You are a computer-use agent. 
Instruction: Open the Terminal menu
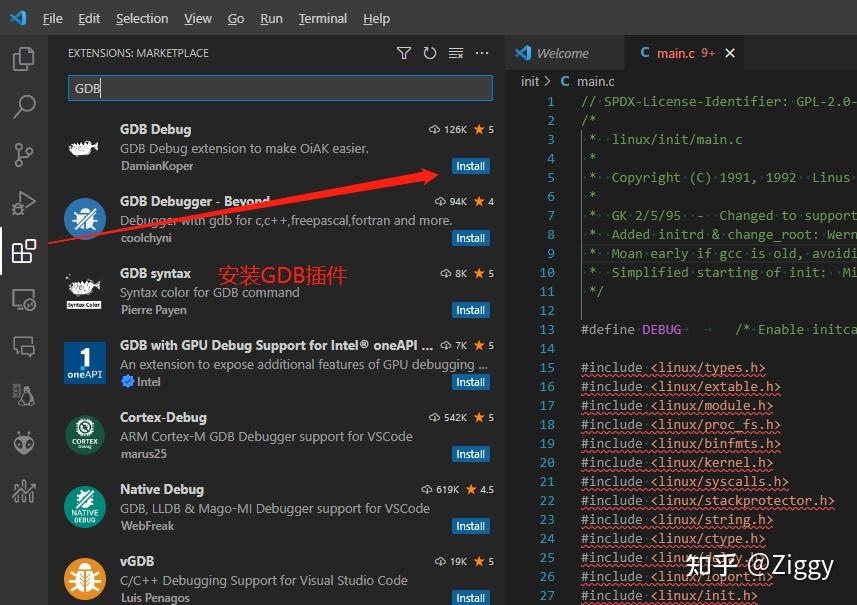point(322,18)
